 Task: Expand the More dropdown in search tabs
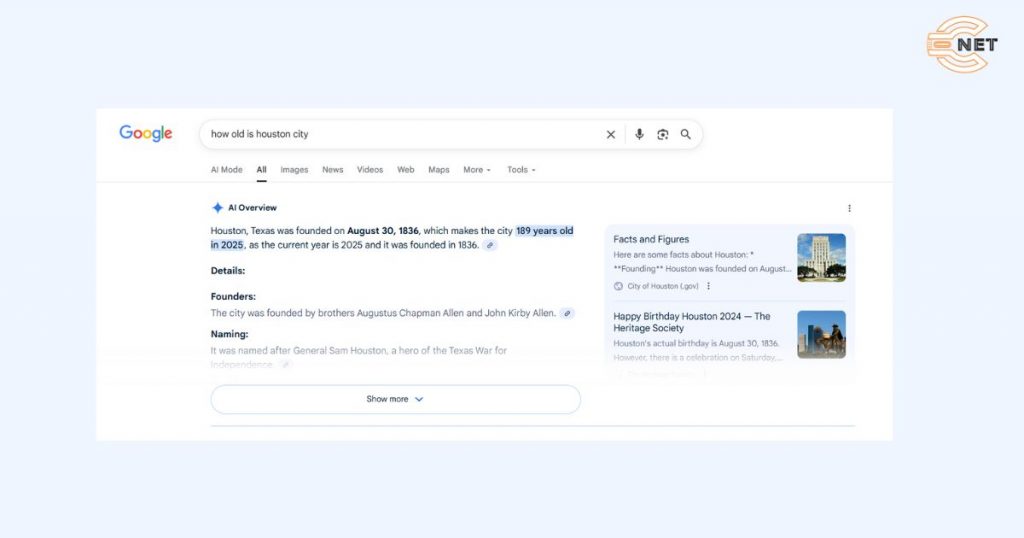pos(476,170)
